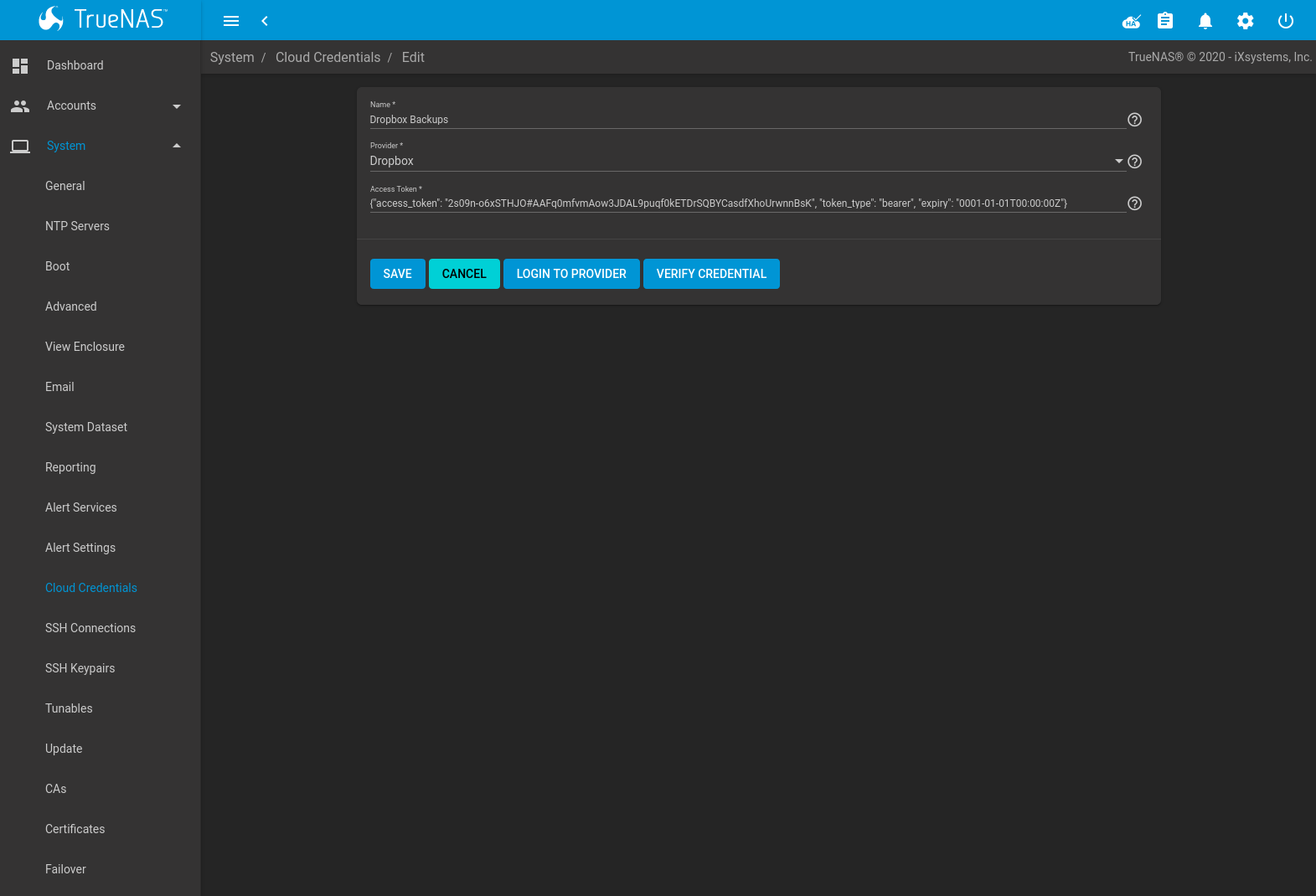This screenshot has height=896, width=1316.
Task: Go to General settings
Action: tap(65, 186)
